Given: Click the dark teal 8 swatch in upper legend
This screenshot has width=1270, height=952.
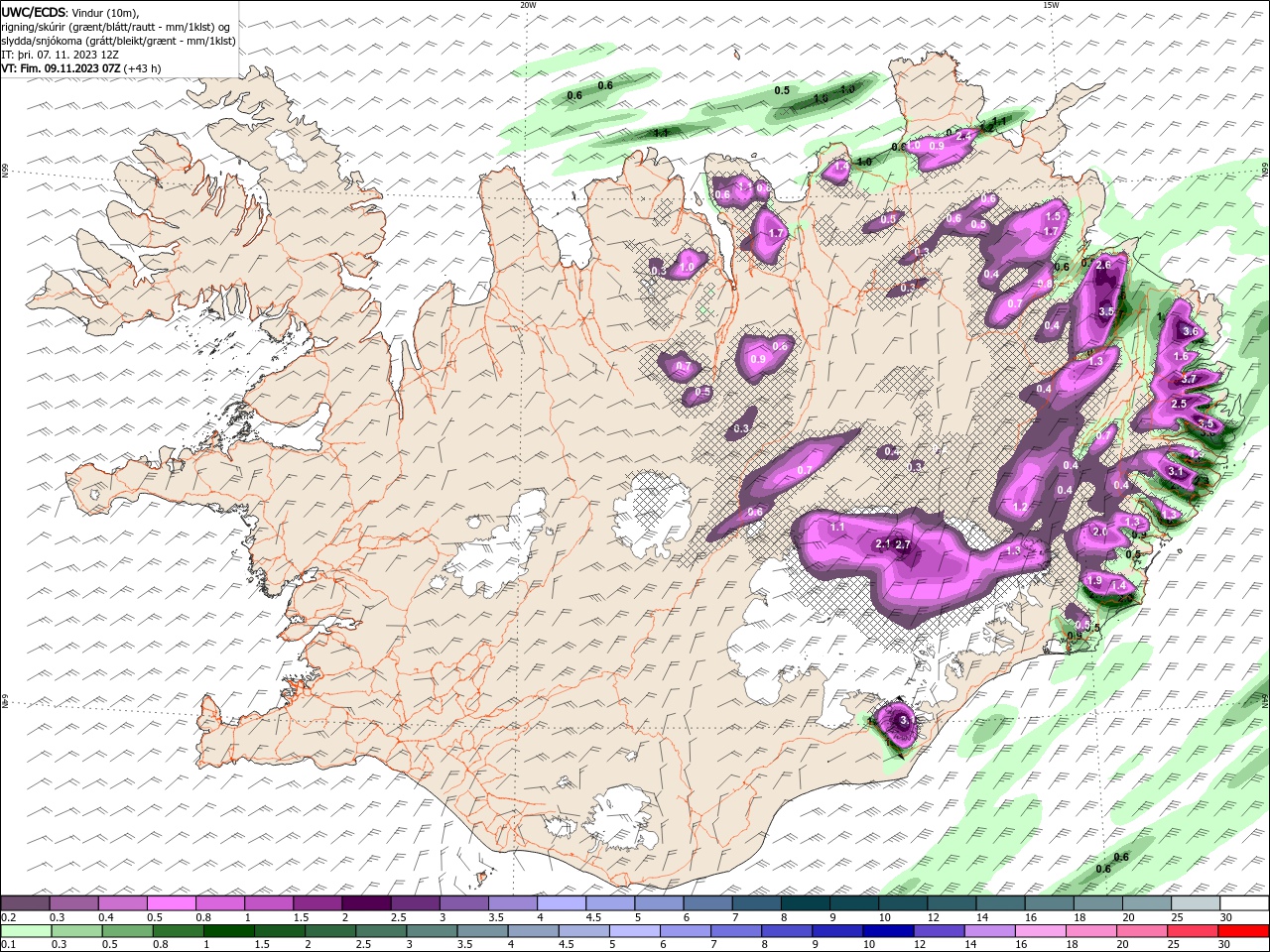Looking at the screenshot, I should pyautogui.click(x=805, y=903).
